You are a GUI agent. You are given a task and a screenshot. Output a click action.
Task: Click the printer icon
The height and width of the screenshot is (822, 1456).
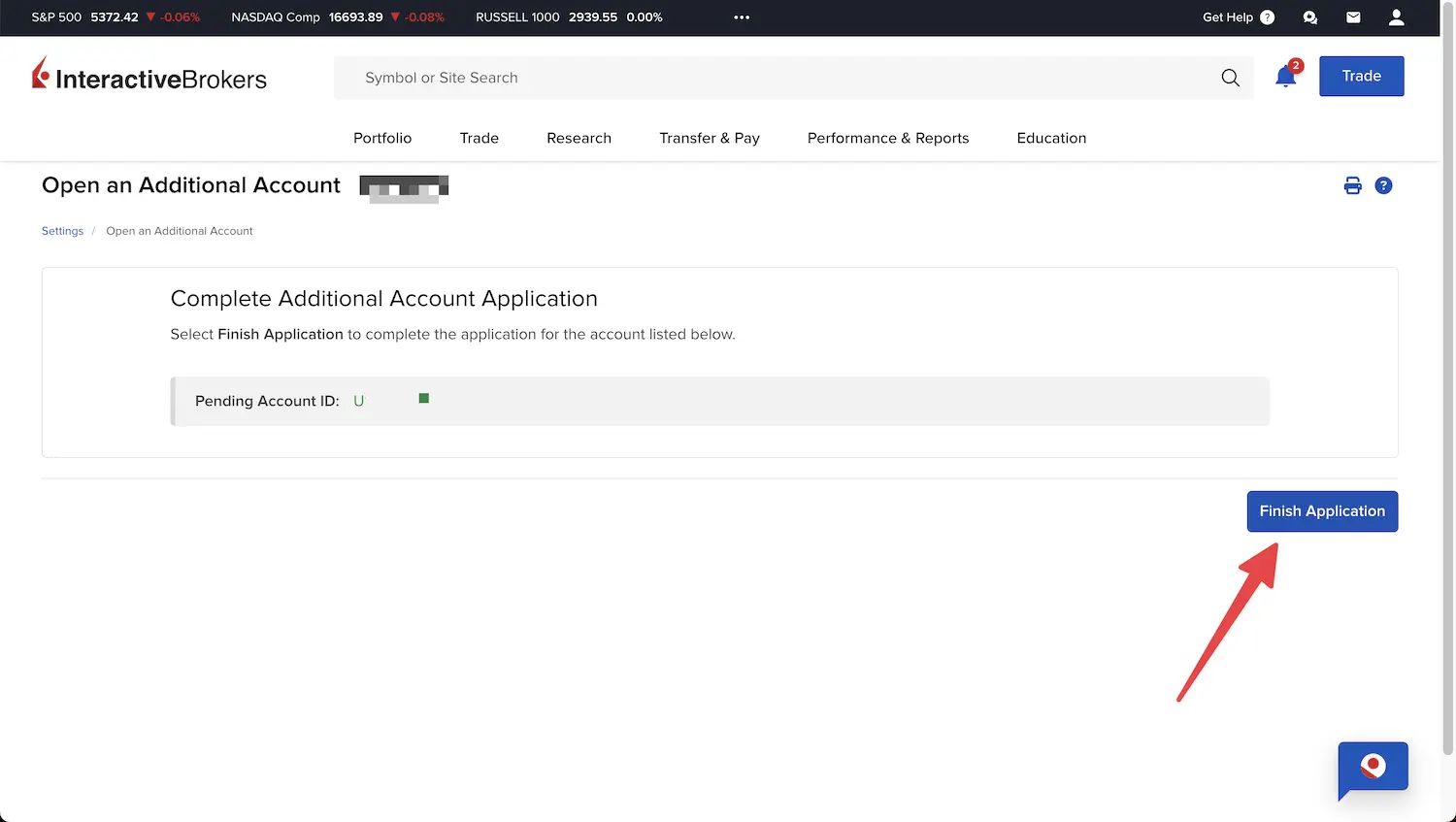[1352, 185]
